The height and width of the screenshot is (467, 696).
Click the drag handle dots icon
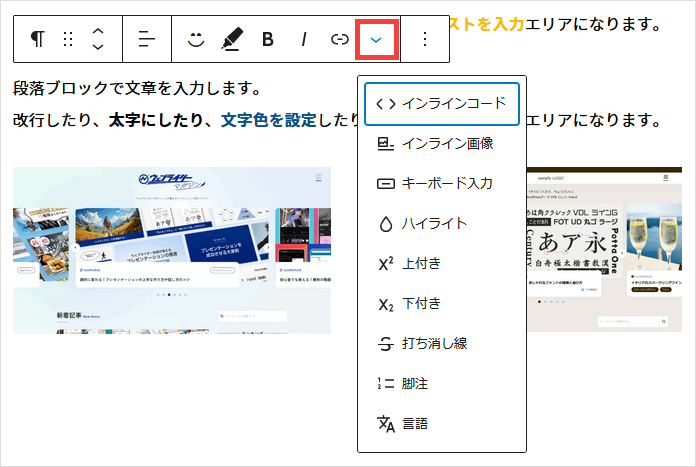tap(68, 39)
